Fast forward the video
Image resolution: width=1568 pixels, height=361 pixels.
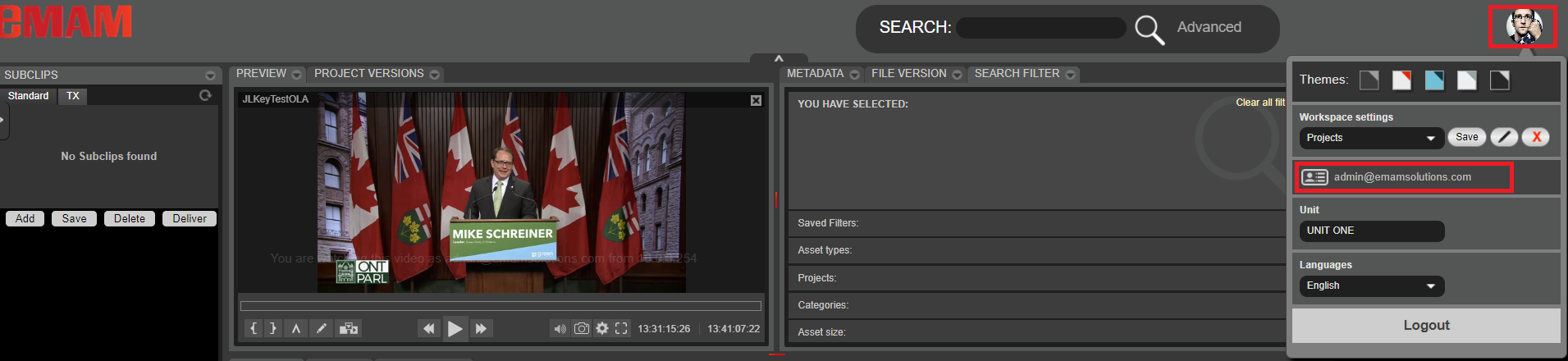(x=482, y=328)
